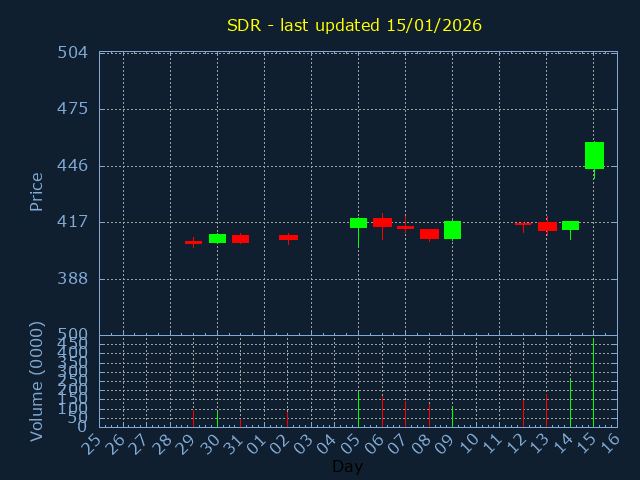The image size is (640, 480).
Task: Click the red candlestick on day 02
Action: click(288, 237)
